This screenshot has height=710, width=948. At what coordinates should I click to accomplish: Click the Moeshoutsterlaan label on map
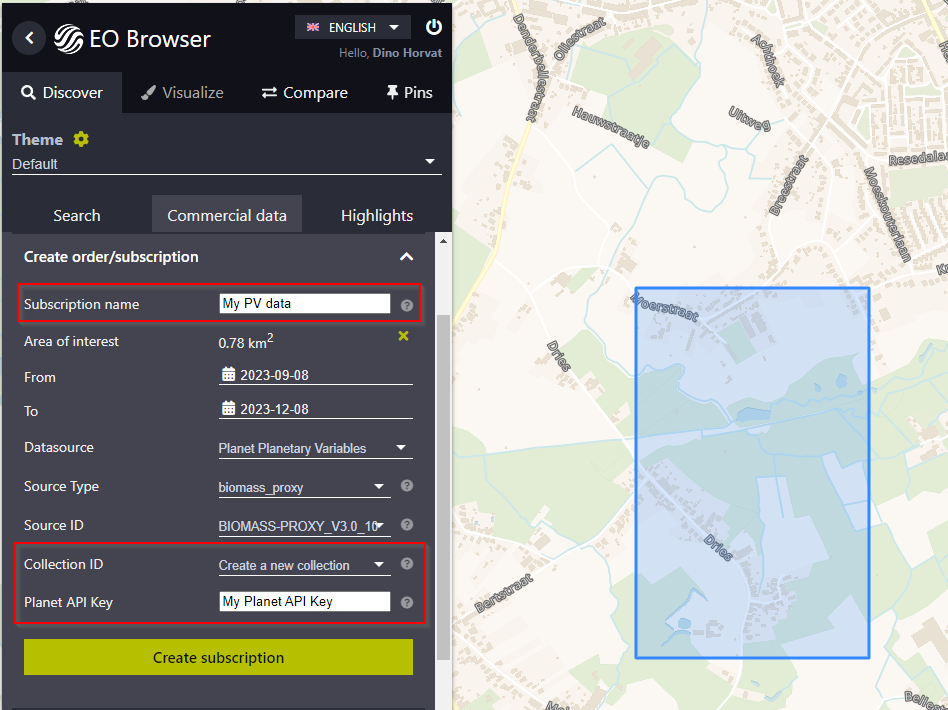[x=887, y=214]
